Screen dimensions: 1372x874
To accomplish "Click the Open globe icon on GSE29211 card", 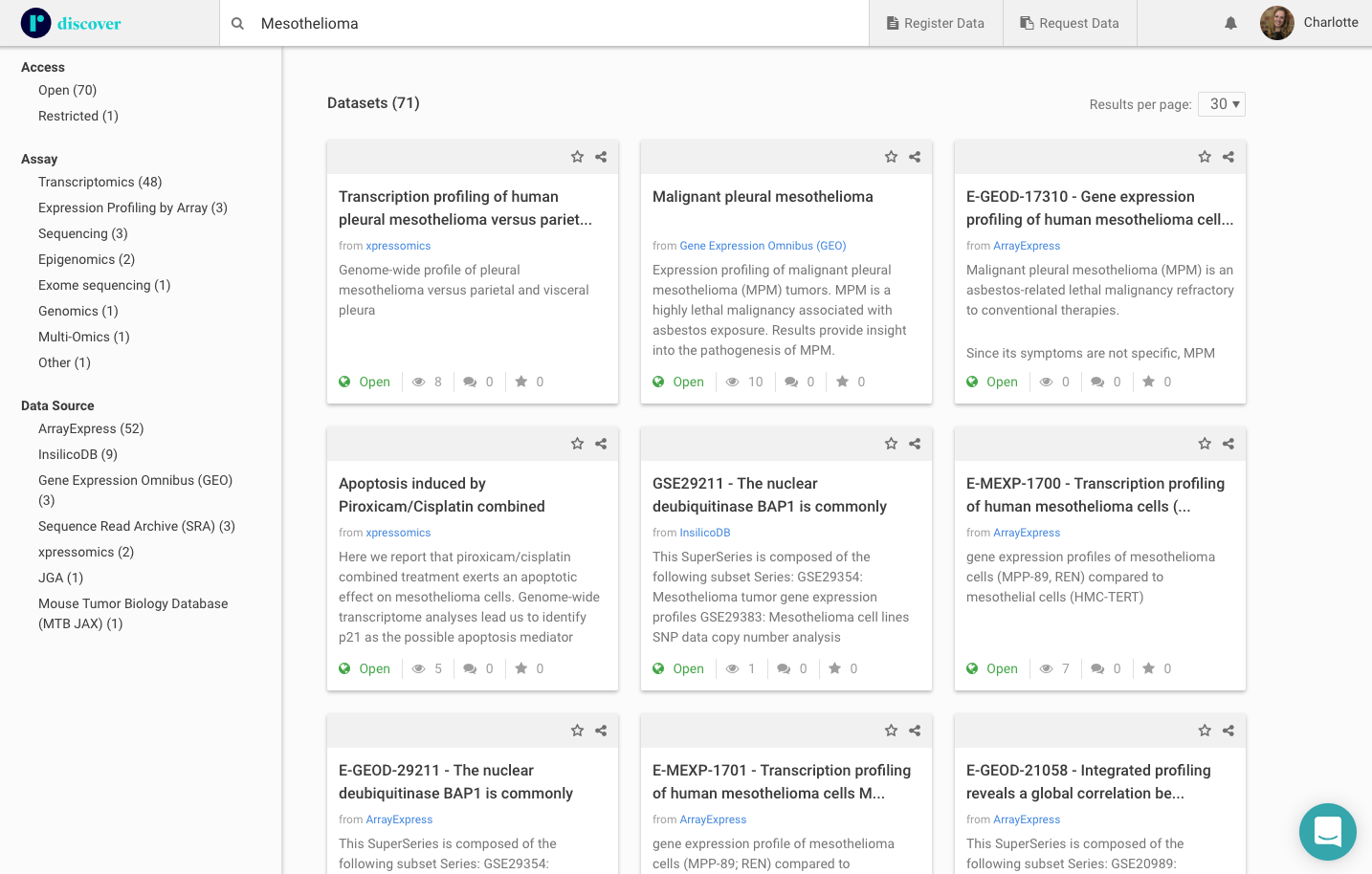I will 658,668.
